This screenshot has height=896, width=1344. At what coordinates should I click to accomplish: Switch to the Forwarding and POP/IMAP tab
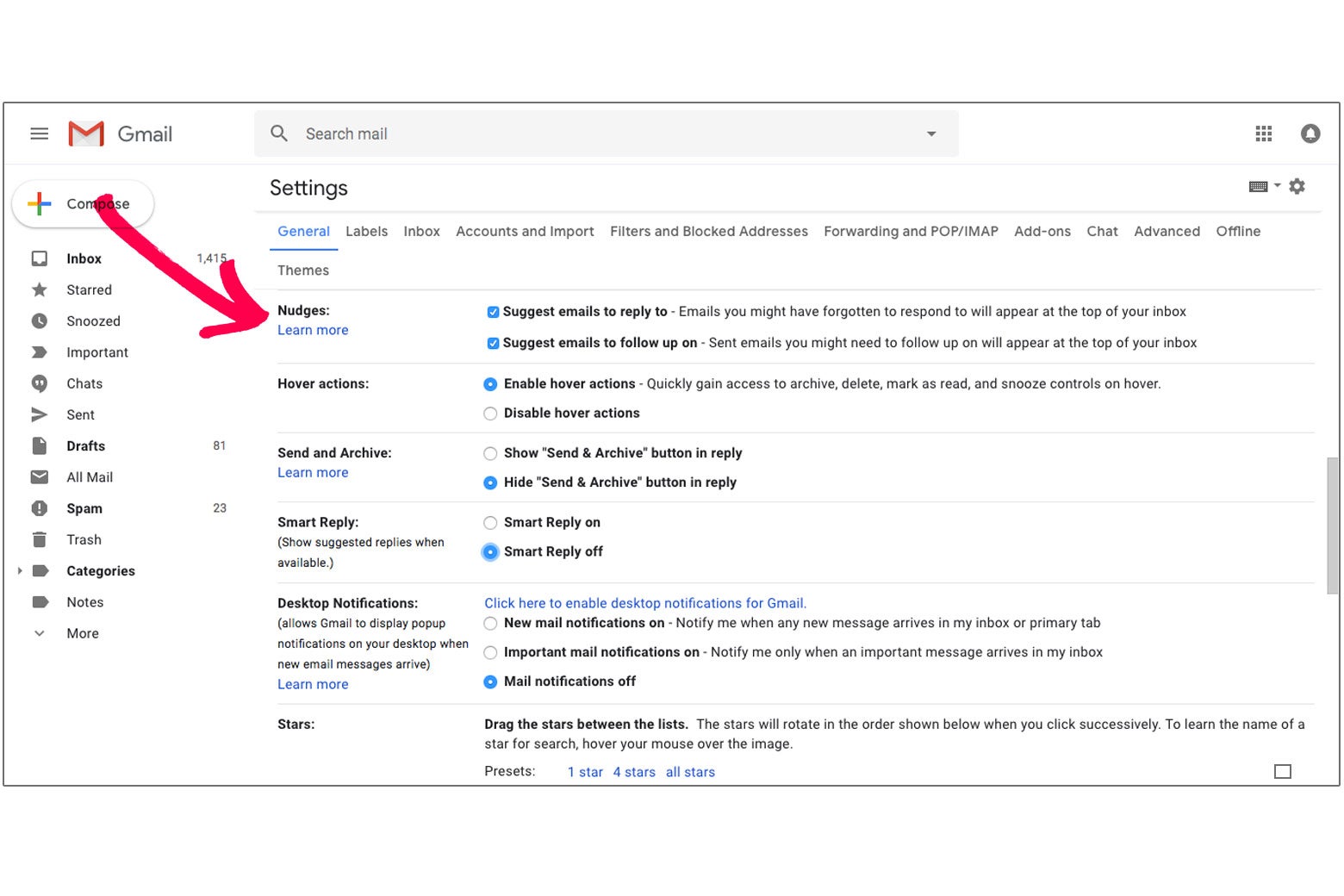click(x=911, y=231)
